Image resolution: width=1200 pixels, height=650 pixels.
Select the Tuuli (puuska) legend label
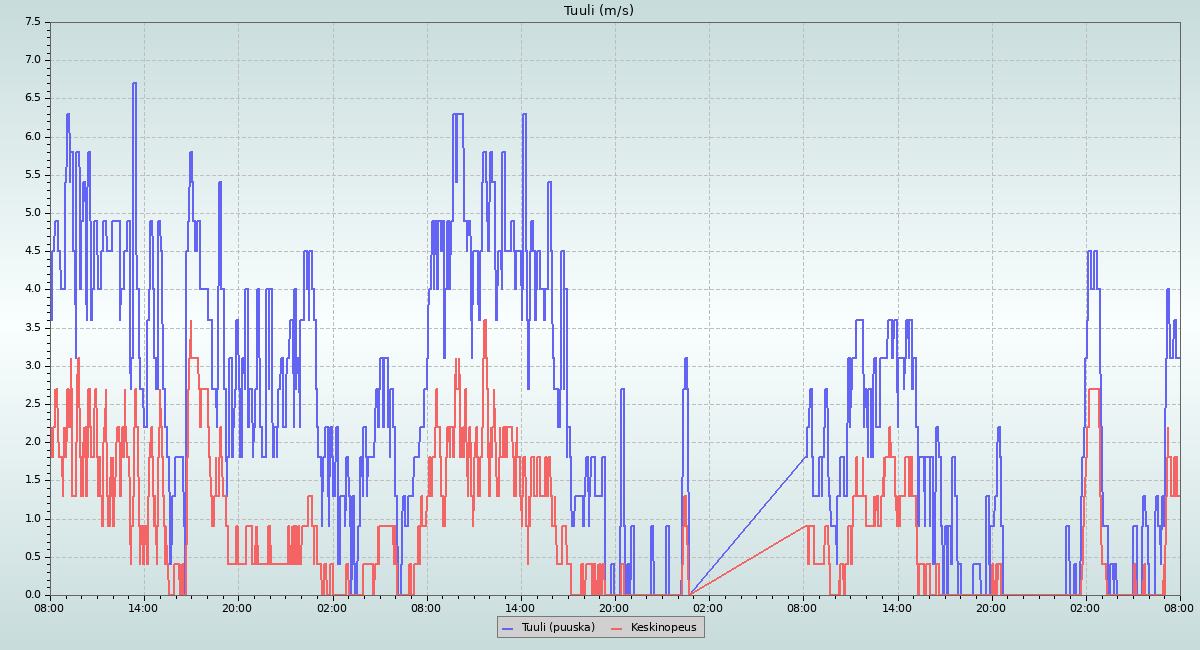click(x=557, y=628)
